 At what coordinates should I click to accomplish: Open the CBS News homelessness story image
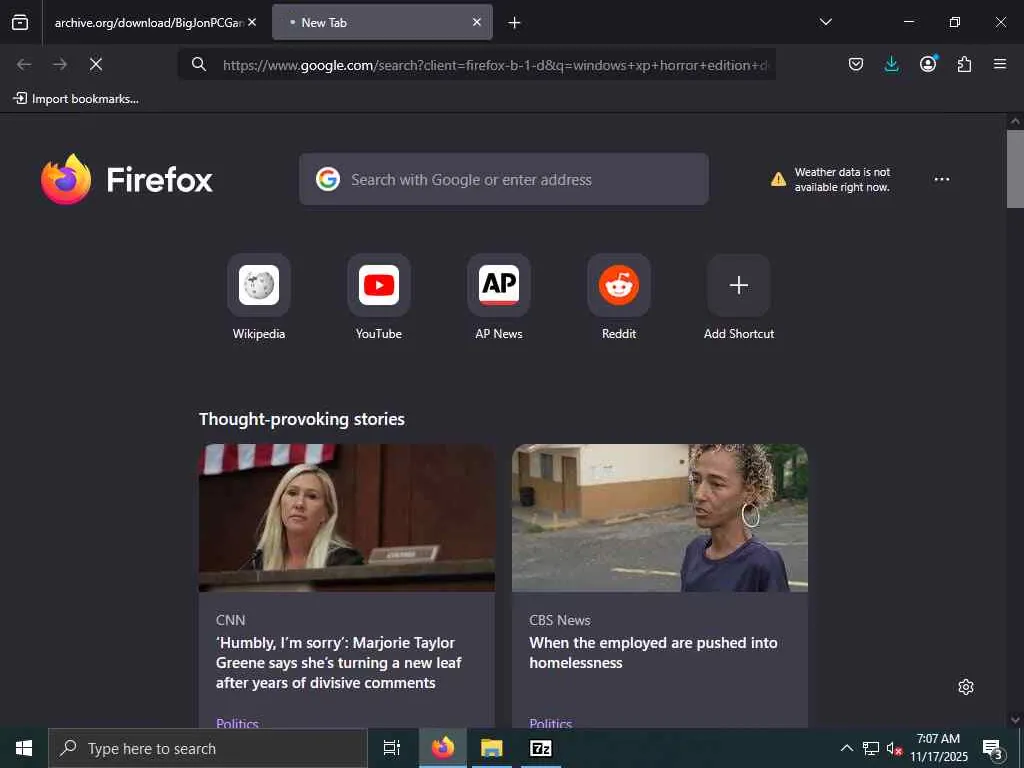point(660,518)
